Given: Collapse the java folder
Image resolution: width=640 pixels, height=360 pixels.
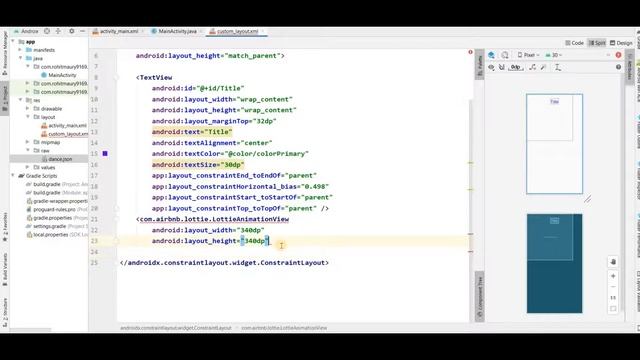Looking at the screenshot, I should (20, 58).
